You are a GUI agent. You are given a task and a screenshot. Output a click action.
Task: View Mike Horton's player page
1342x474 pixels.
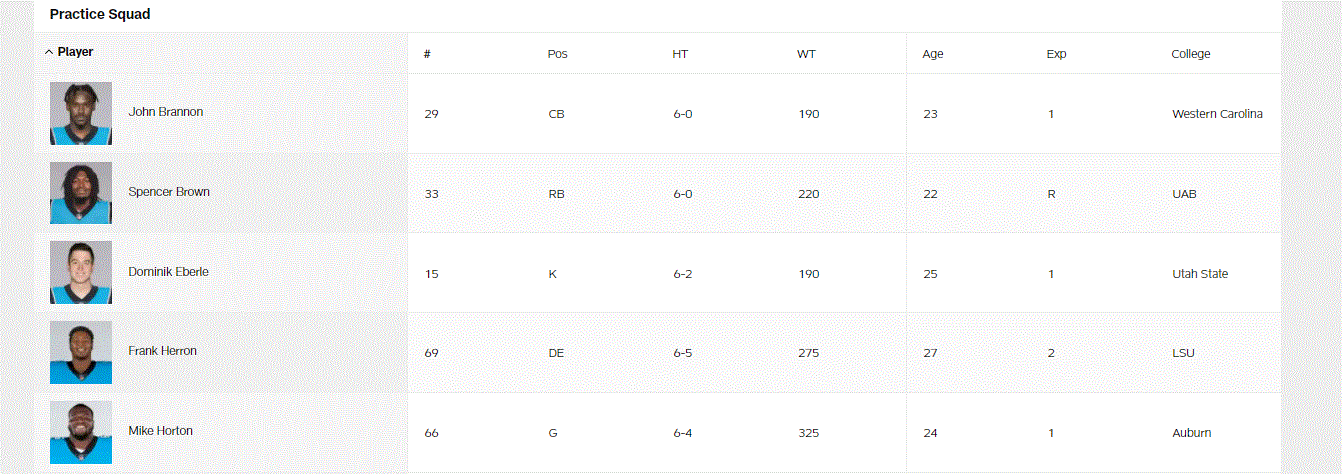coord(160,431)
